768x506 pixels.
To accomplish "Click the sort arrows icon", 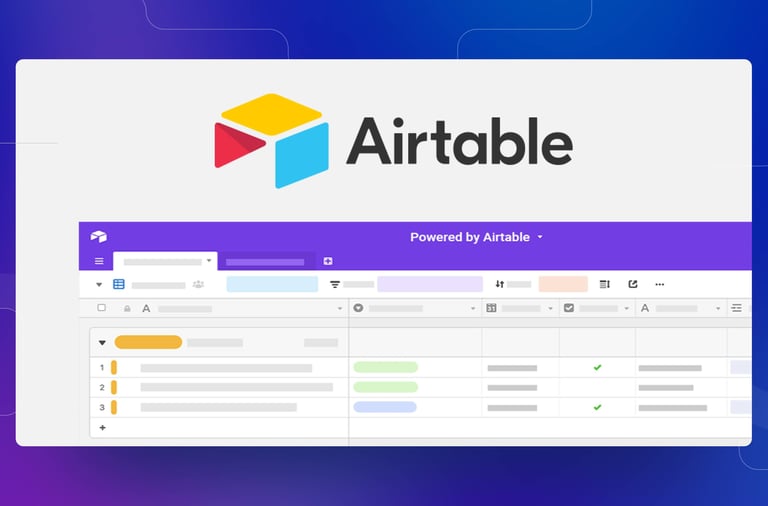I will point(500,284).
